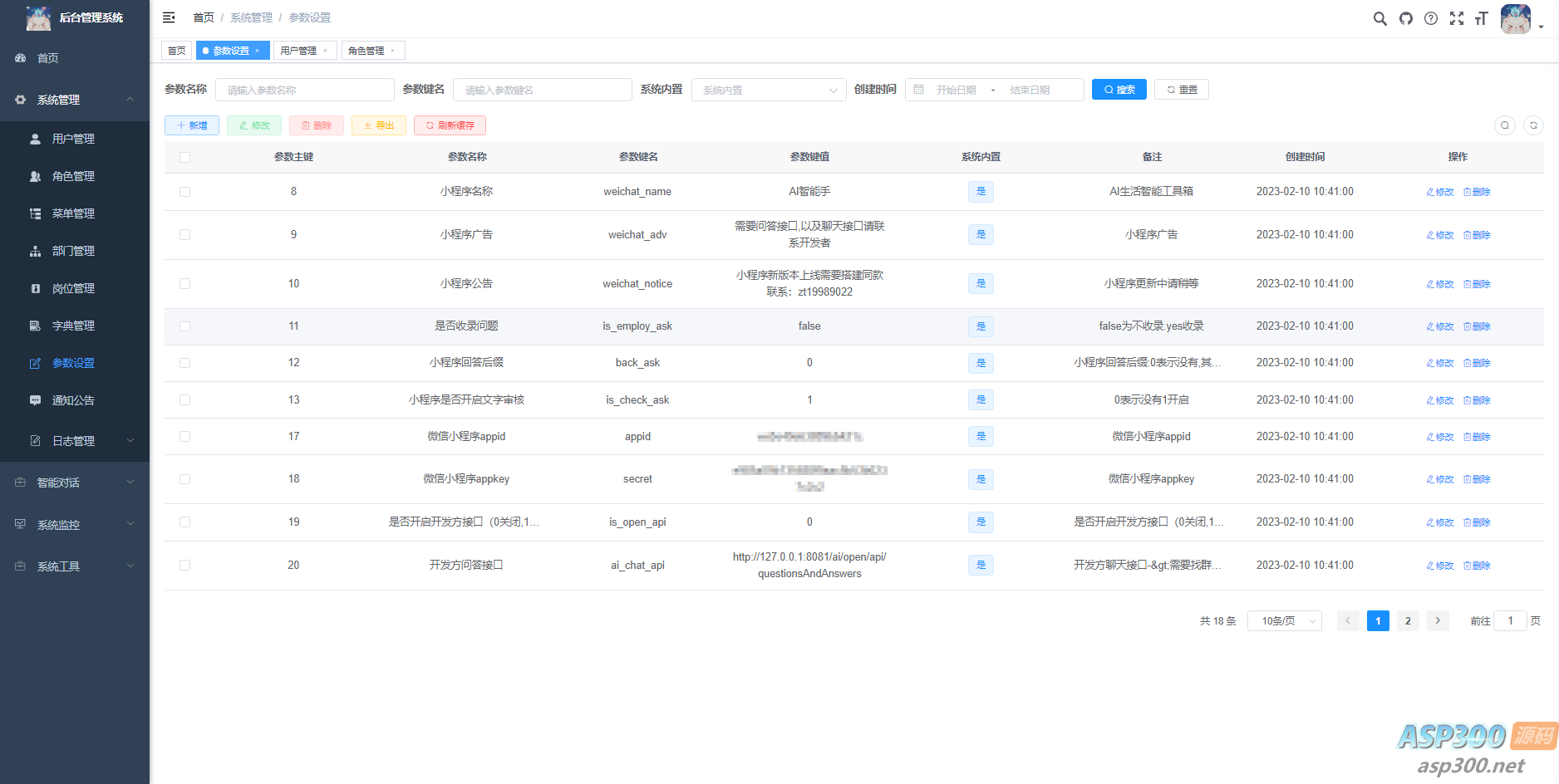Click the 搜索 search button
This screenshot has height=784, width=1559.
[1119, 90]
